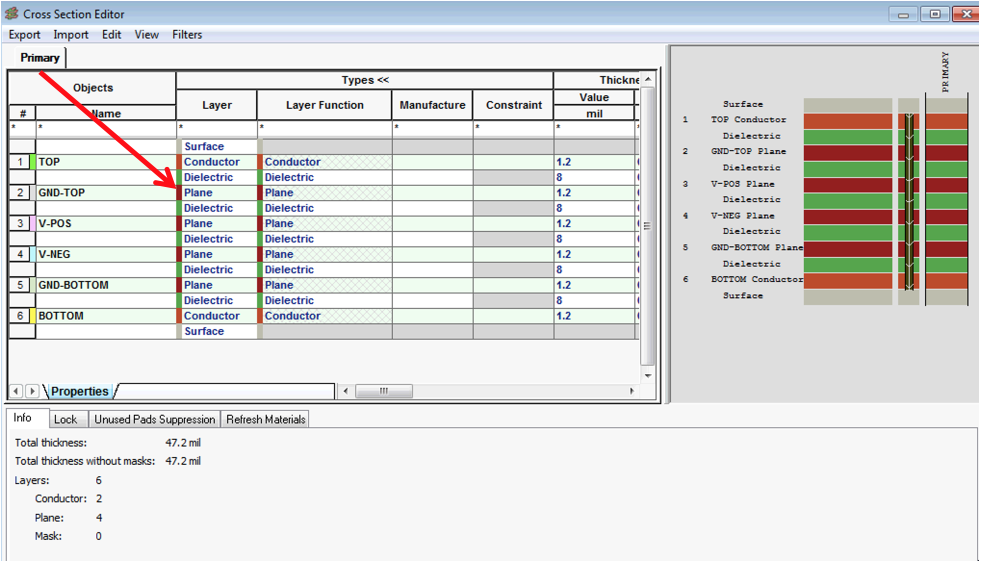The width and height of the screenshot is (981, 564).
Task: Click the sheet tab scroll-right arrow
Action: (32, 391)
